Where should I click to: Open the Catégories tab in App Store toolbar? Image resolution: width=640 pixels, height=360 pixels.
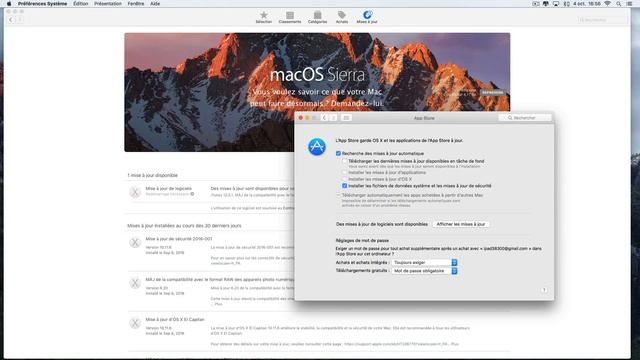pyautogui.click(x=317, y=17)
